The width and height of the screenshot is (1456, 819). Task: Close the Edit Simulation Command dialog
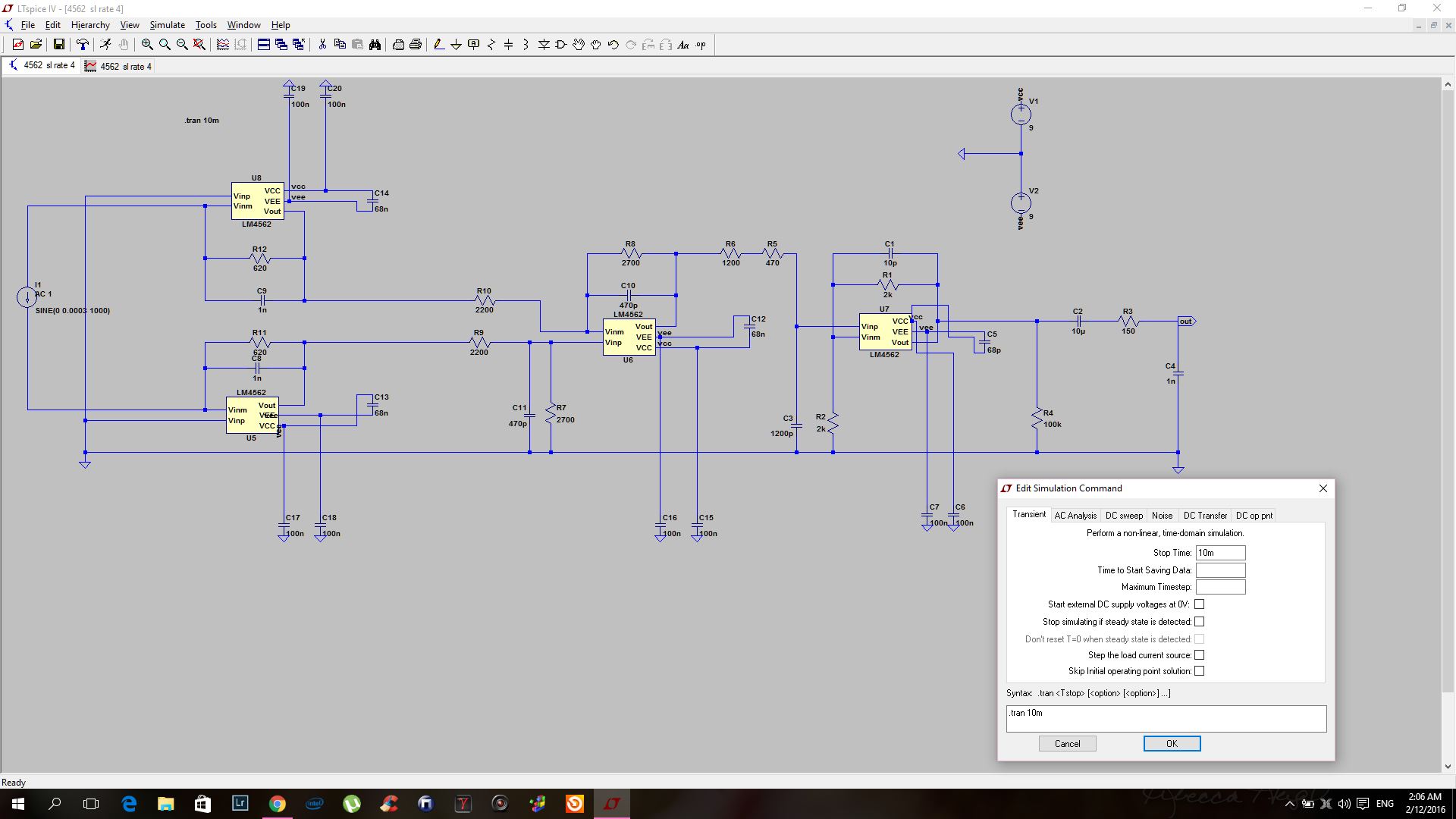(x=1323, y=488)
